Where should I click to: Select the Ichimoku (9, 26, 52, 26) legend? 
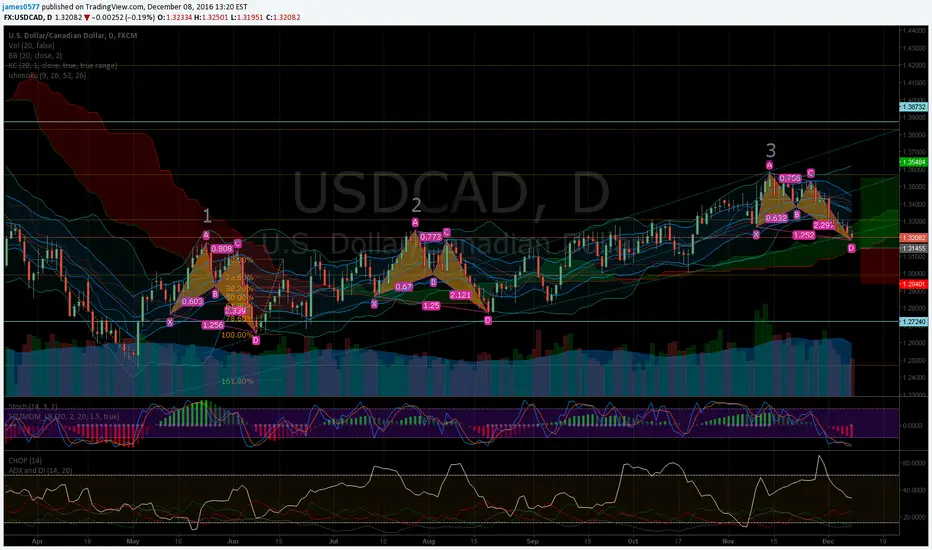pyautogui.click(x=47, y=76)
